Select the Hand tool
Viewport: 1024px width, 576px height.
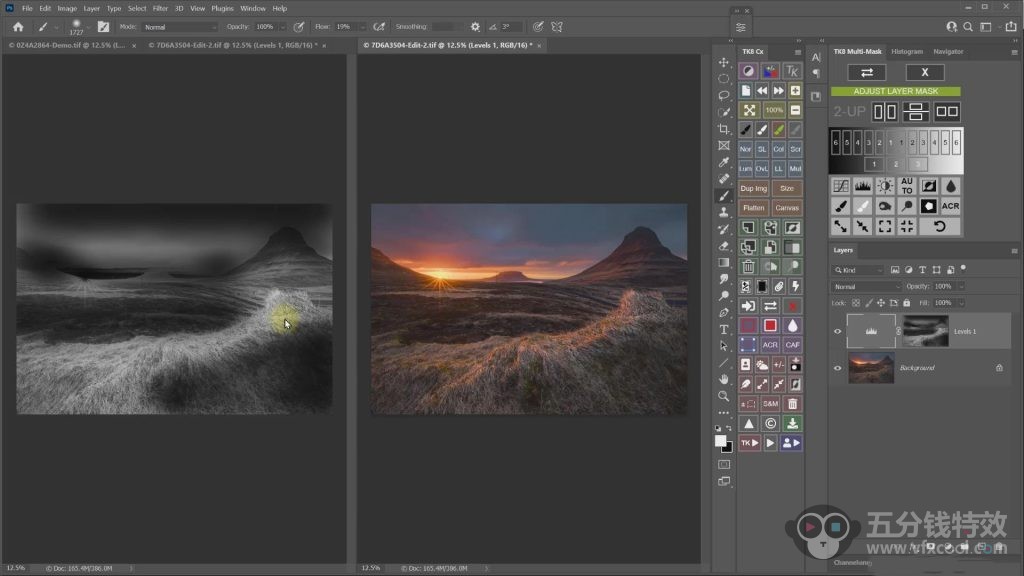click(724, 379)
